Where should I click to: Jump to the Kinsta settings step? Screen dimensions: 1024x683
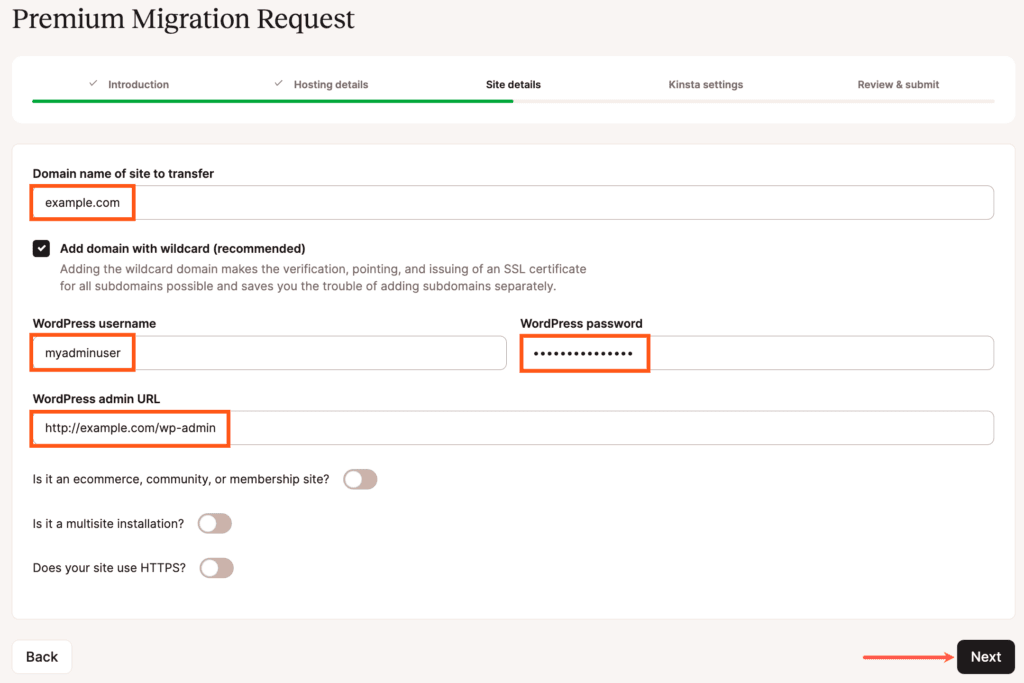[705, 85]
